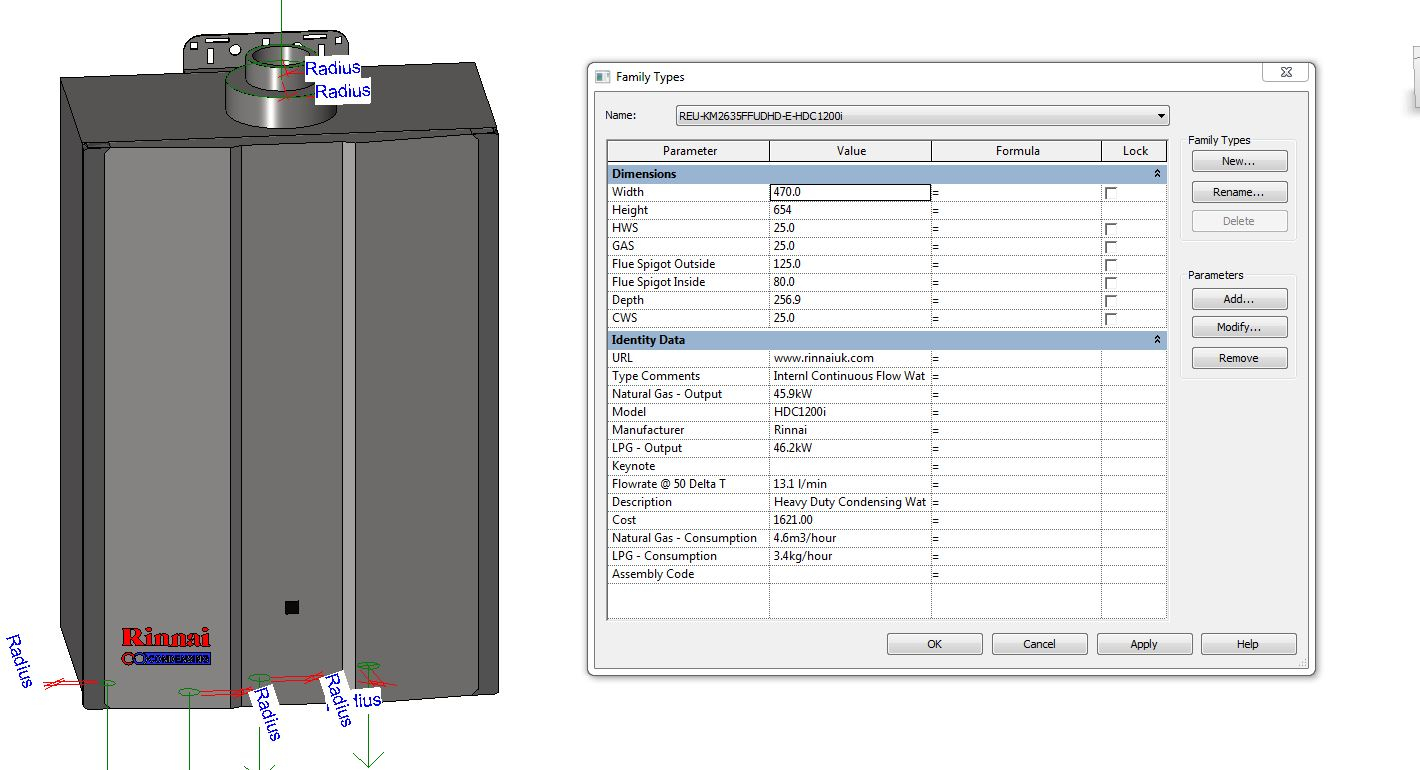Viewport: 1420px width, 770px height.
Task: Click the Family Types dialog title icon
Action: 602,77
